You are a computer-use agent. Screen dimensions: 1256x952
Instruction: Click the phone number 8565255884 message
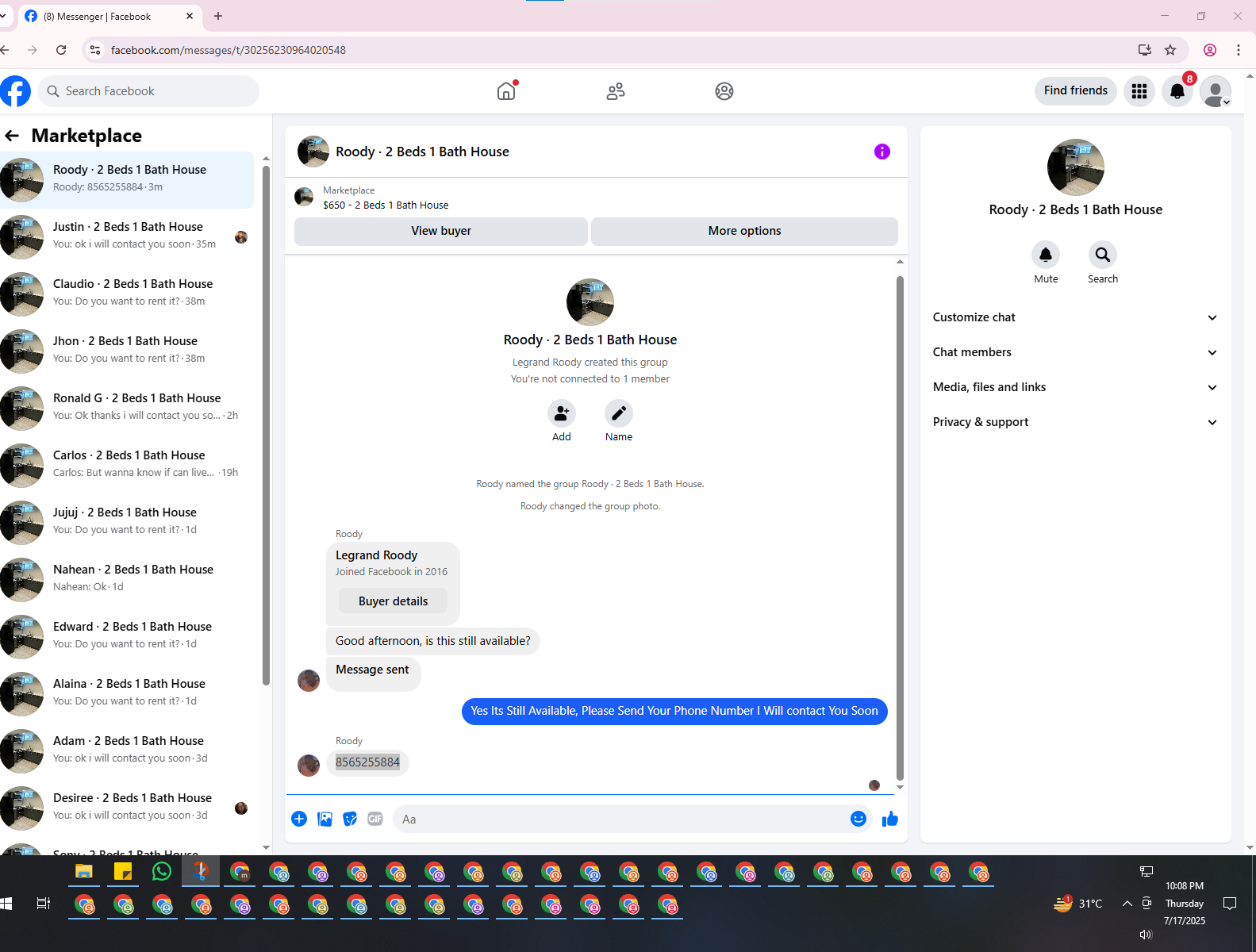click(x=367, y=762)
